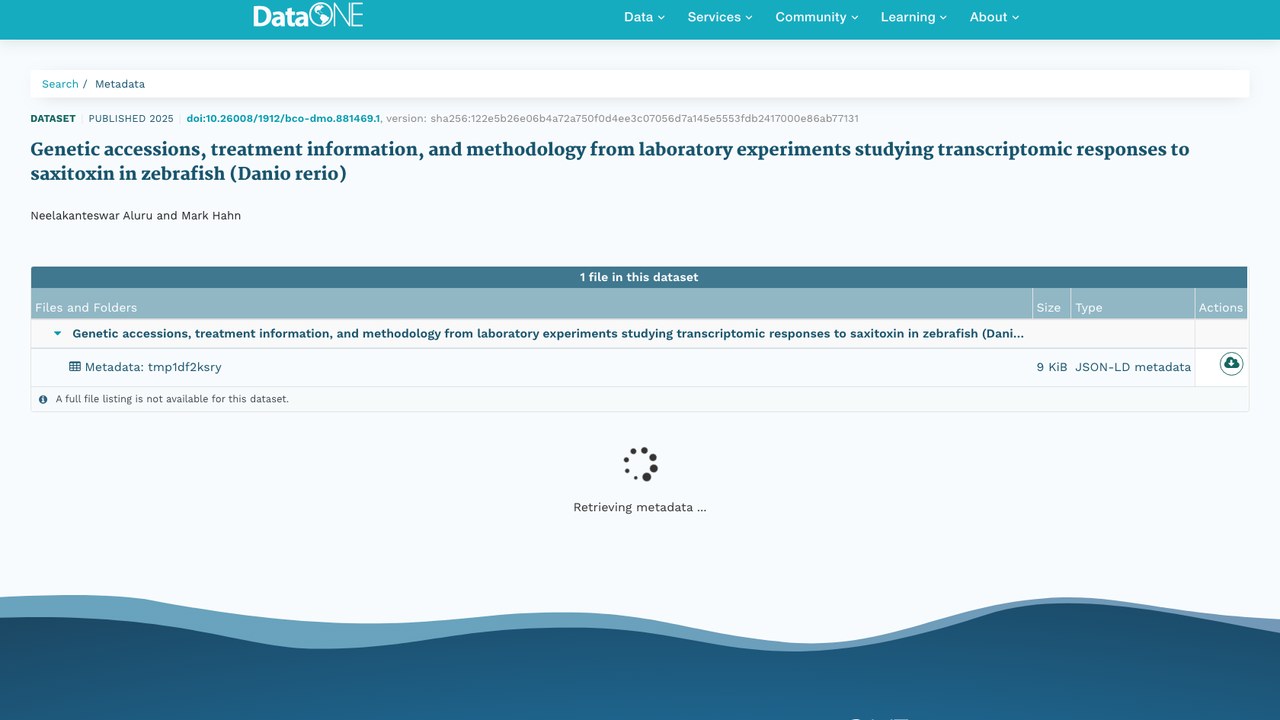Select the Metadata: tmp1df2ksry file row

639,367
